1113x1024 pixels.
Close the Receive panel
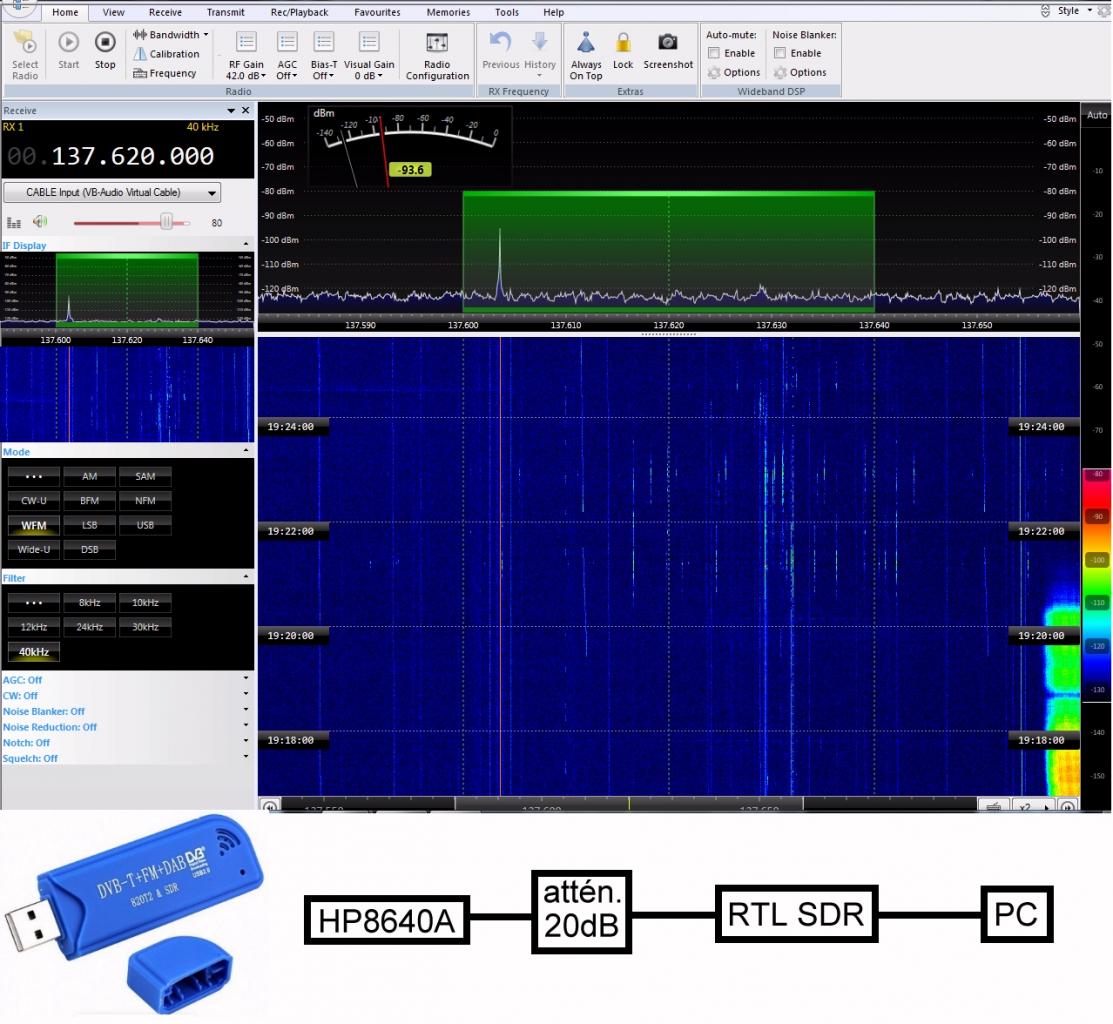tap(246, 110)
